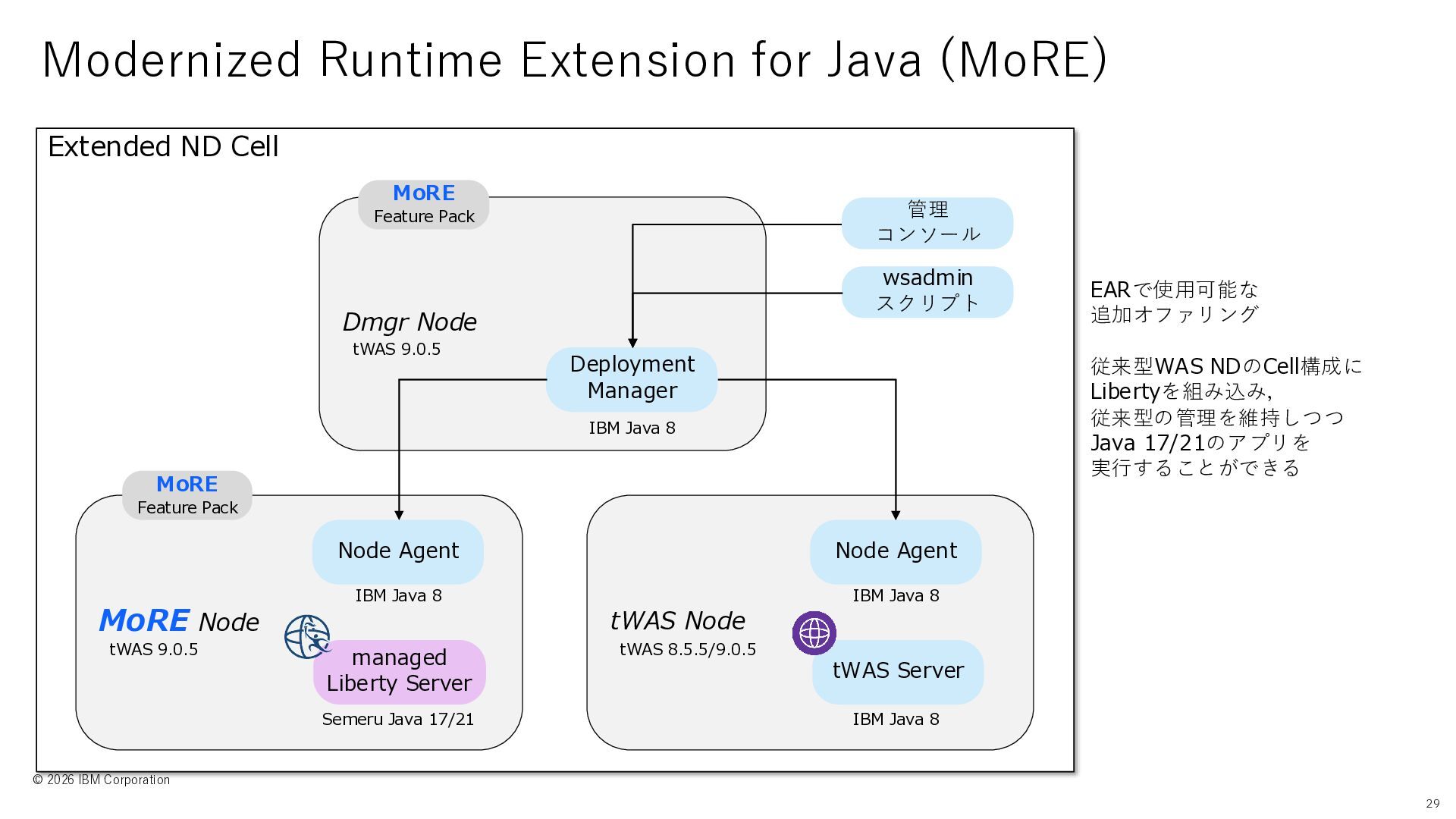Click the Dmgr Node label
This screenshot has width=1456, height=819.
click(409, 322)
